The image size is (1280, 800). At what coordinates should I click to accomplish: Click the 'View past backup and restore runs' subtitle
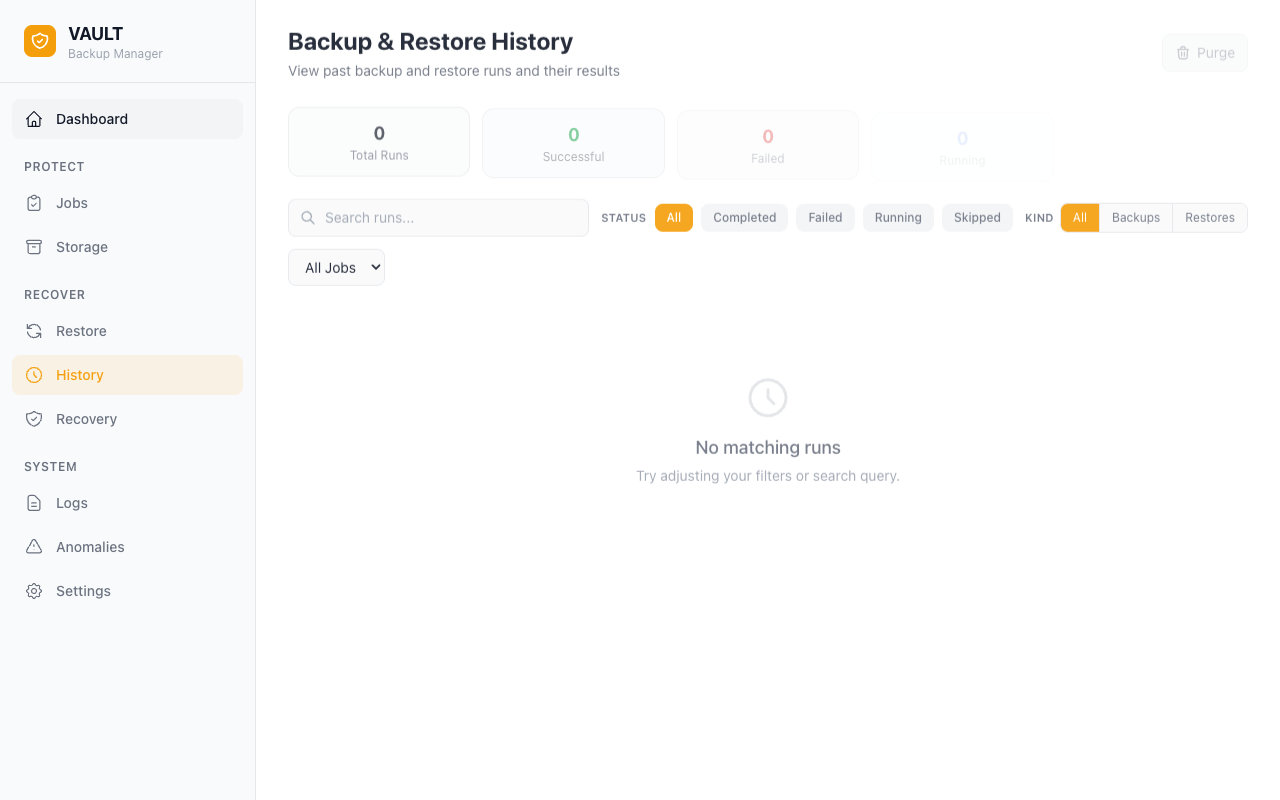454,71
